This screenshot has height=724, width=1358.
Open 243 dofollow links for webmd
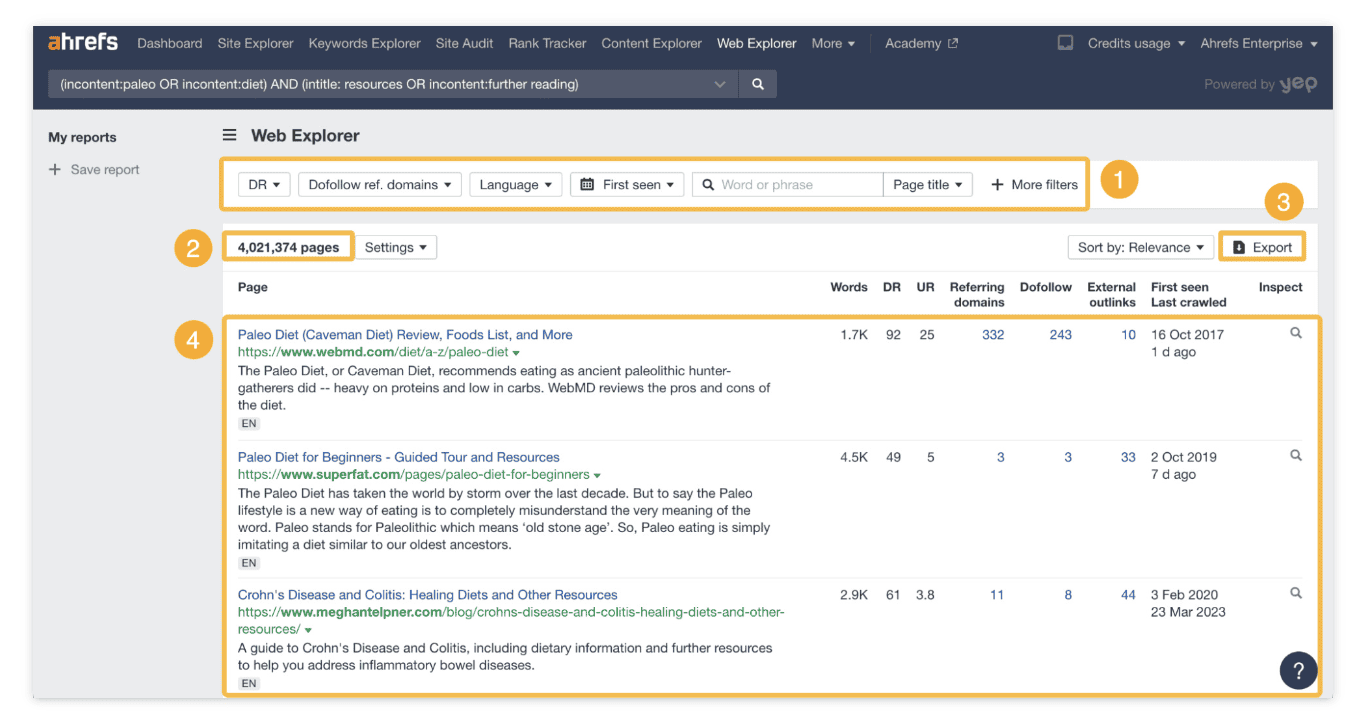1061,334
